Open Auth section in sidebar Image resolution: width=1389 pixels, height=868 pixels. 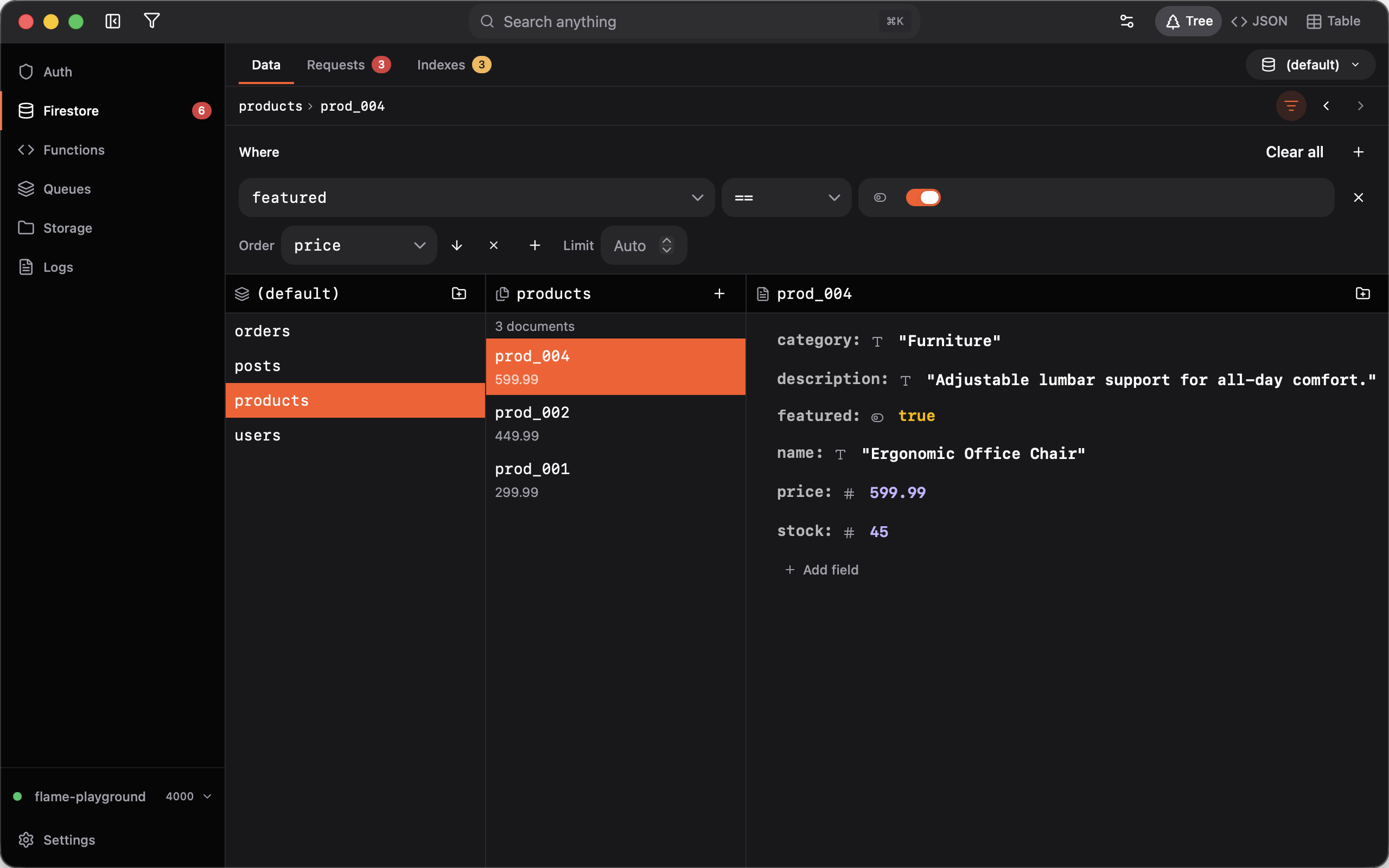click(112, 72)
